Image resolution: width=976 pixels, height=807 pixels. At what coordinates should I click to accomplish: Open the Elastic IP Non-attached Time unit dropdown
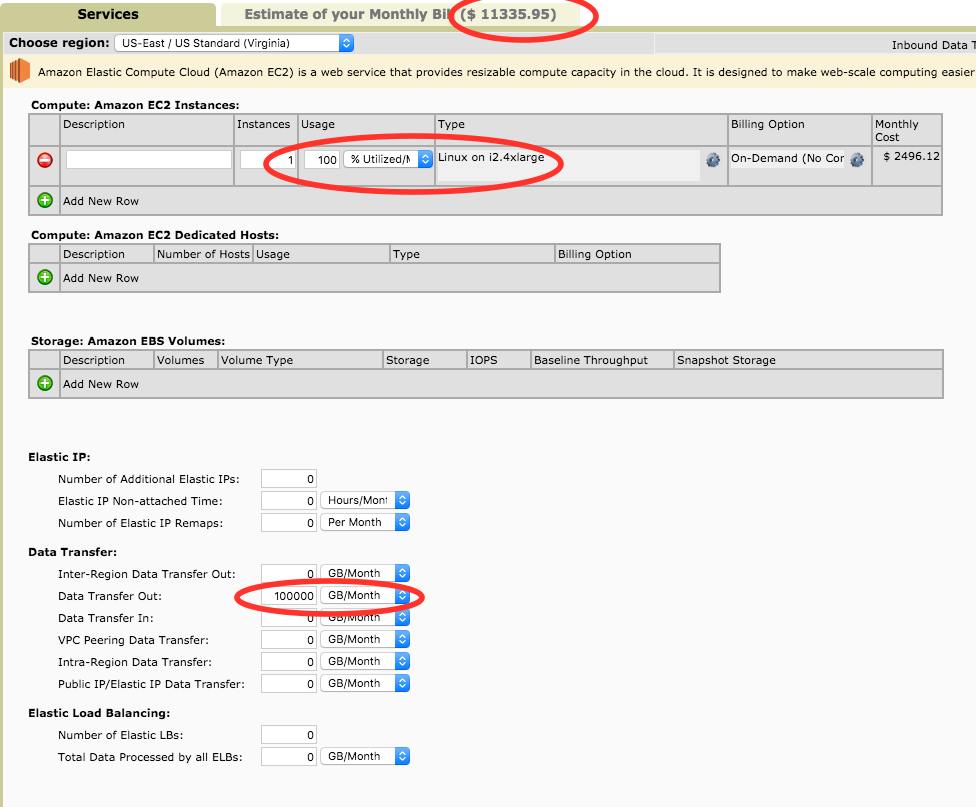pos(365,501)
